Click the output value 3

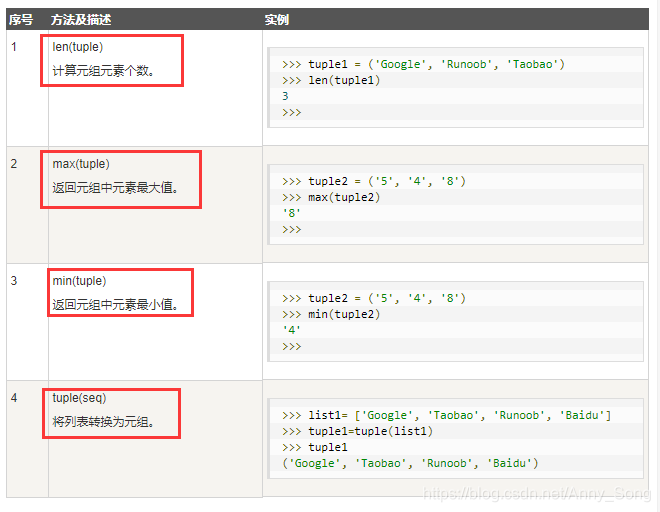point(285,96)
